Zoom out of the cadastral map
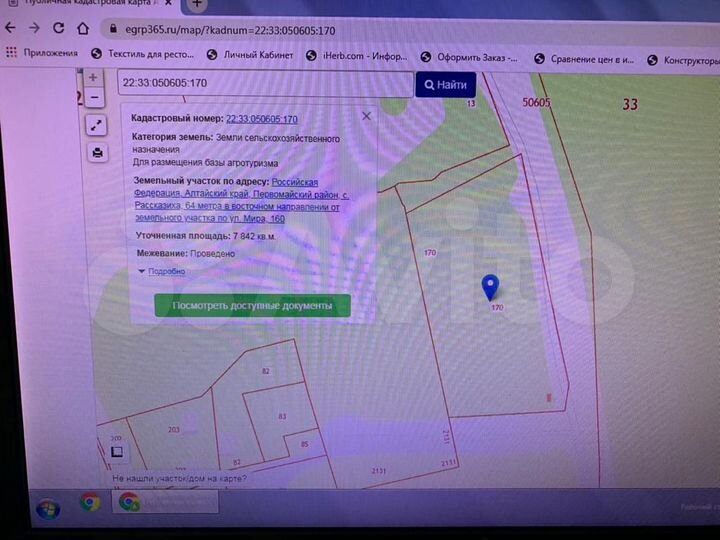 click(93, 97)
